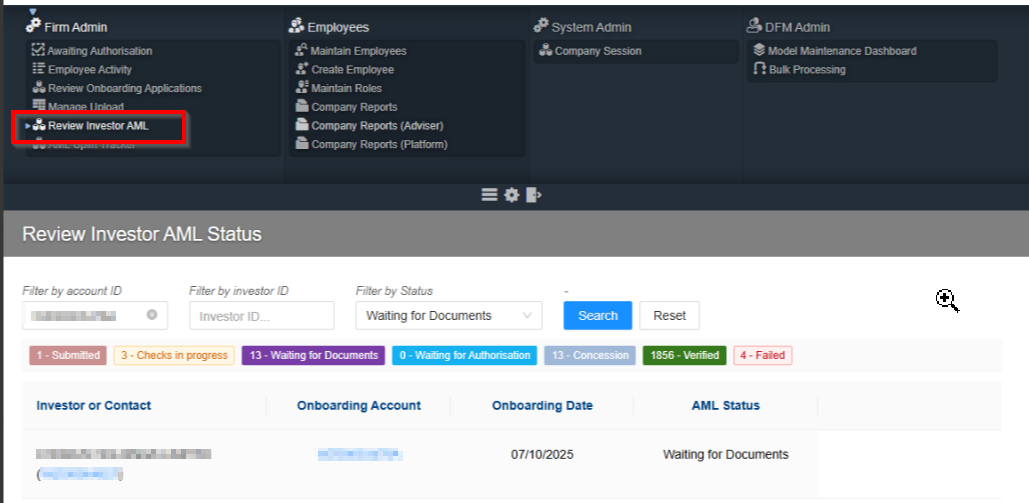Filter by 4 - Failed badge
The width and height of the screenshot is (1029, 503).
763,355
